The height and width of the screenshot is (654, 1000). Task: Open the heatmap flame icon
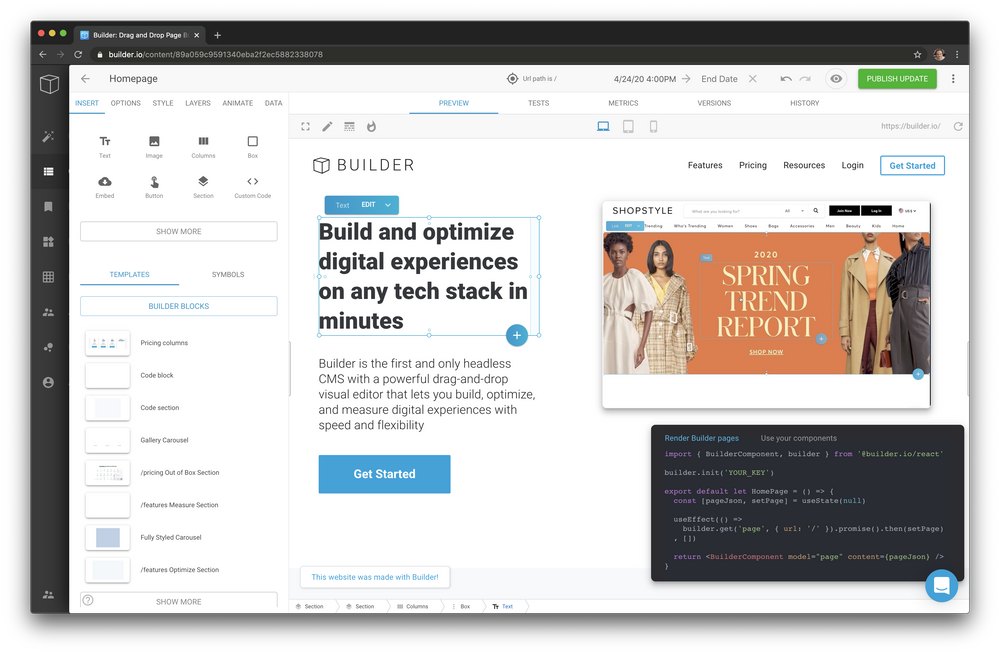pos(370,126)
